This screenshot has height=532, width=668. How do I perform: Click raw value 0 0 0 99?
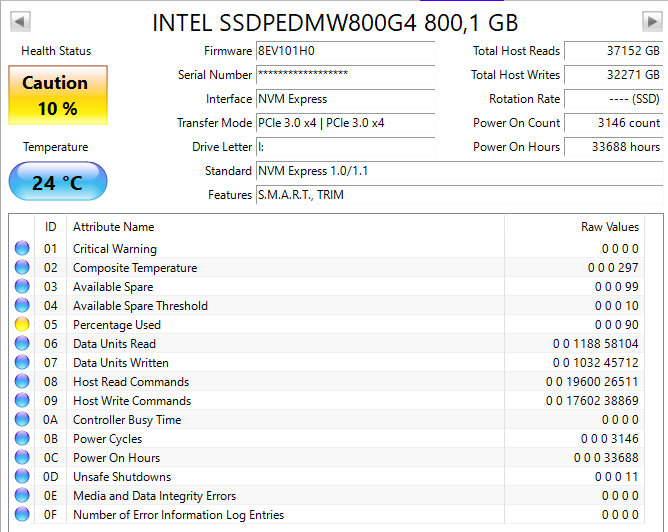pyautogui.click(x=616, y=287)
